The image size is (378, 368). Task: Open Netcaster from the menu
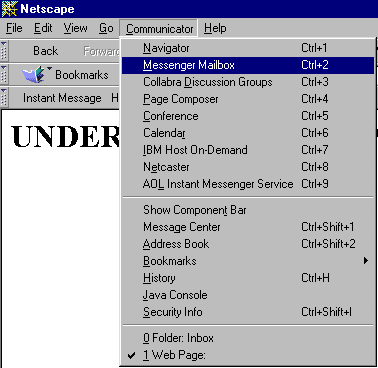click(248, 167)
